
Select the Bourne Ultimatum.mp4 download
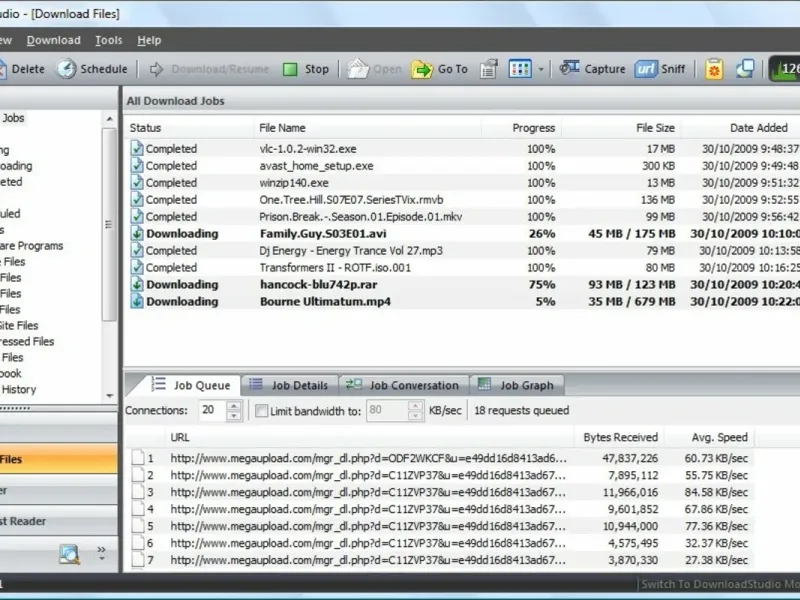click(x=462, y=302)
